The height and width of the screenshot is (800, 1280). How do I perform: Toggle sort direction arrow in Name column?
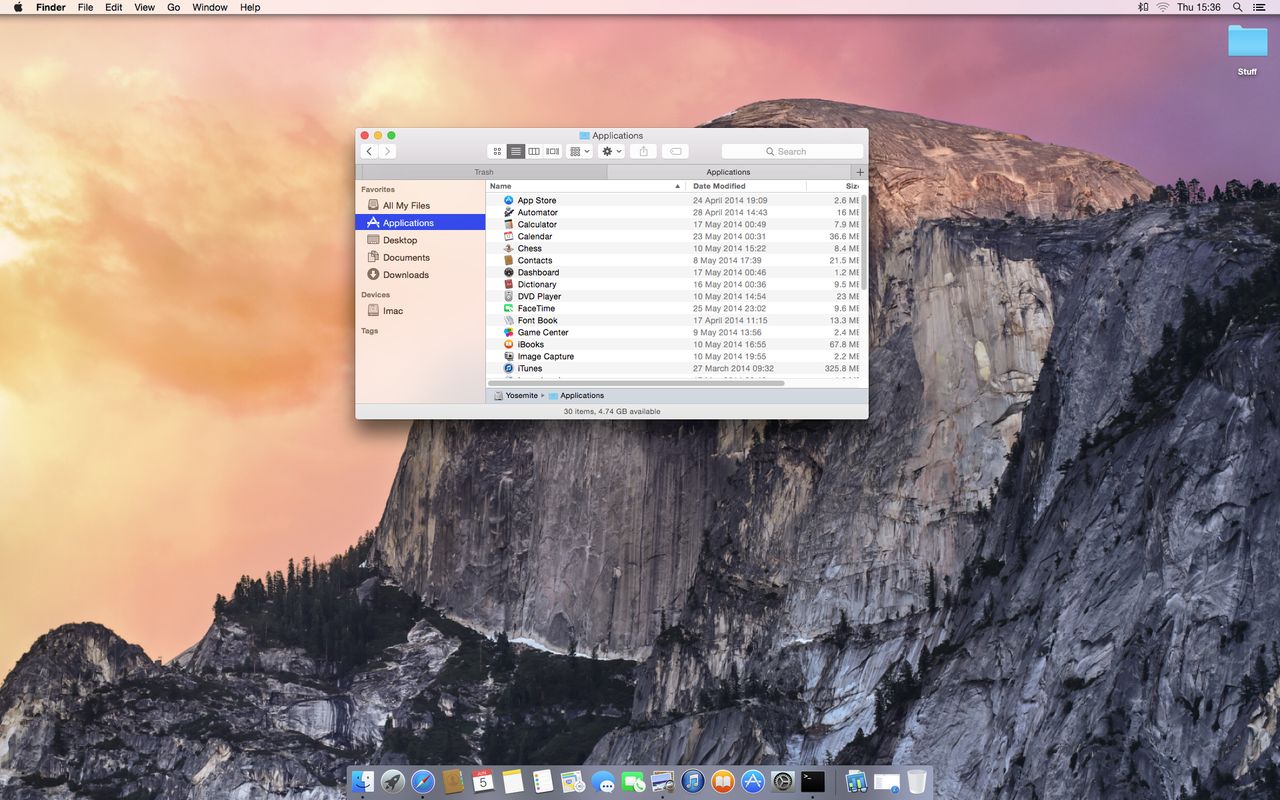click(677, 186)
